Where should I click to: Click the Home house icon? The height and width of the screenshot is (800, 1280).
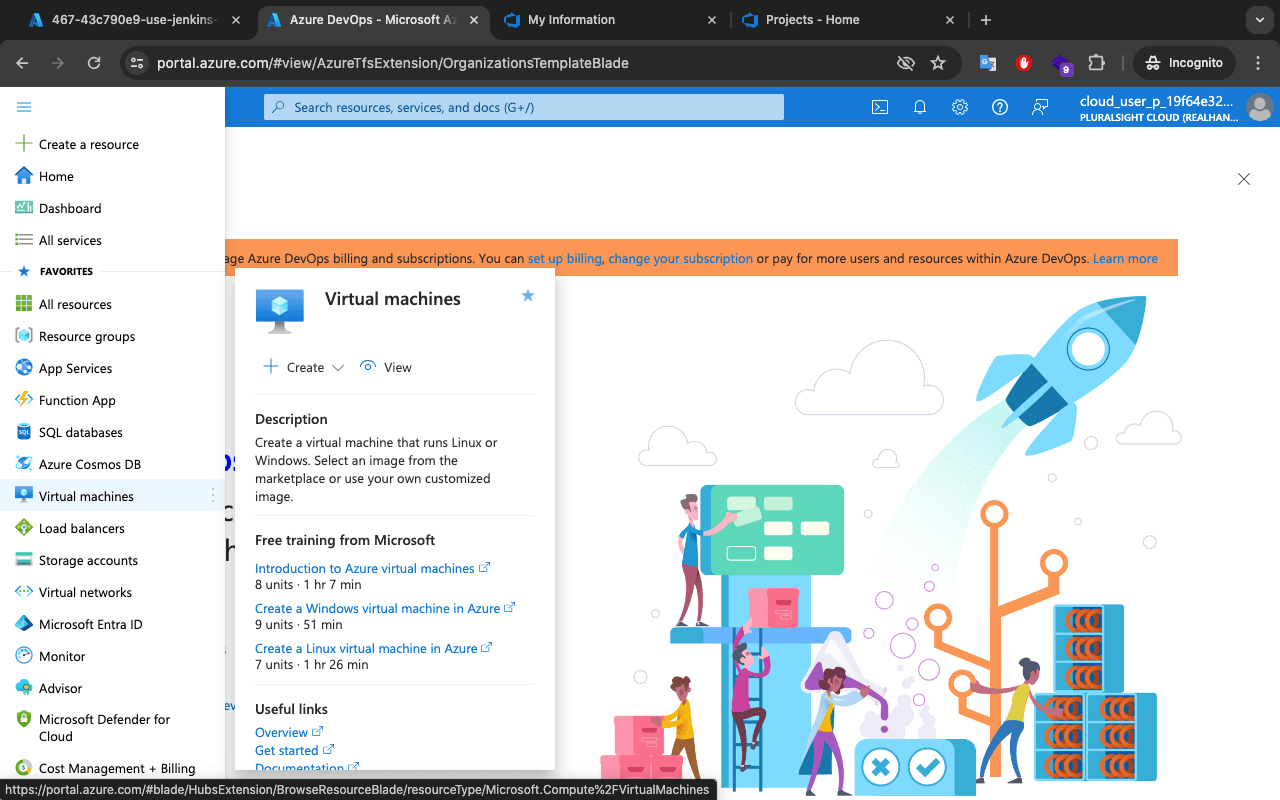pos(24,176)
